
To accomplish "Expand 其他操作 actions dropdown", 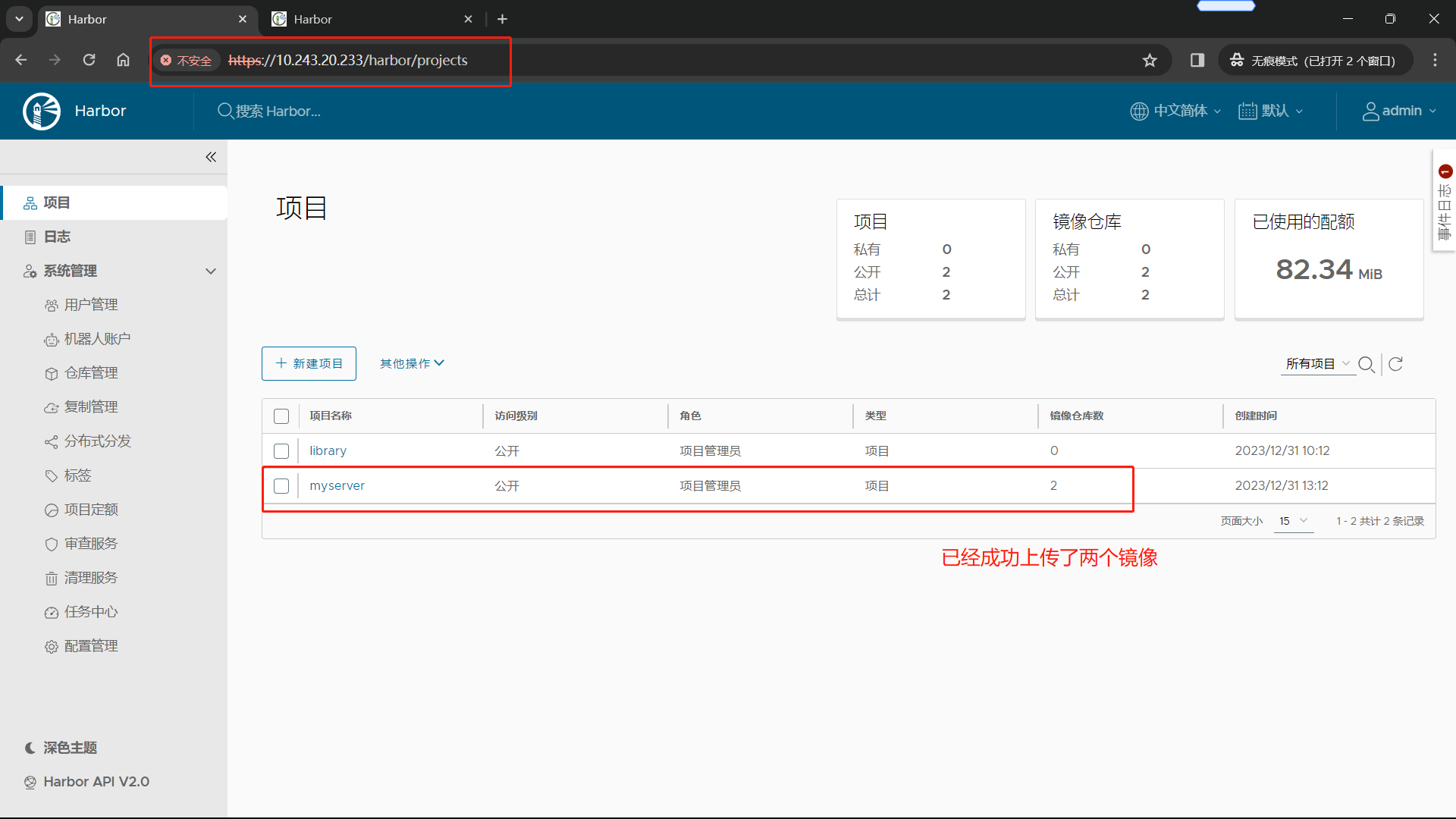I will 412,364.
